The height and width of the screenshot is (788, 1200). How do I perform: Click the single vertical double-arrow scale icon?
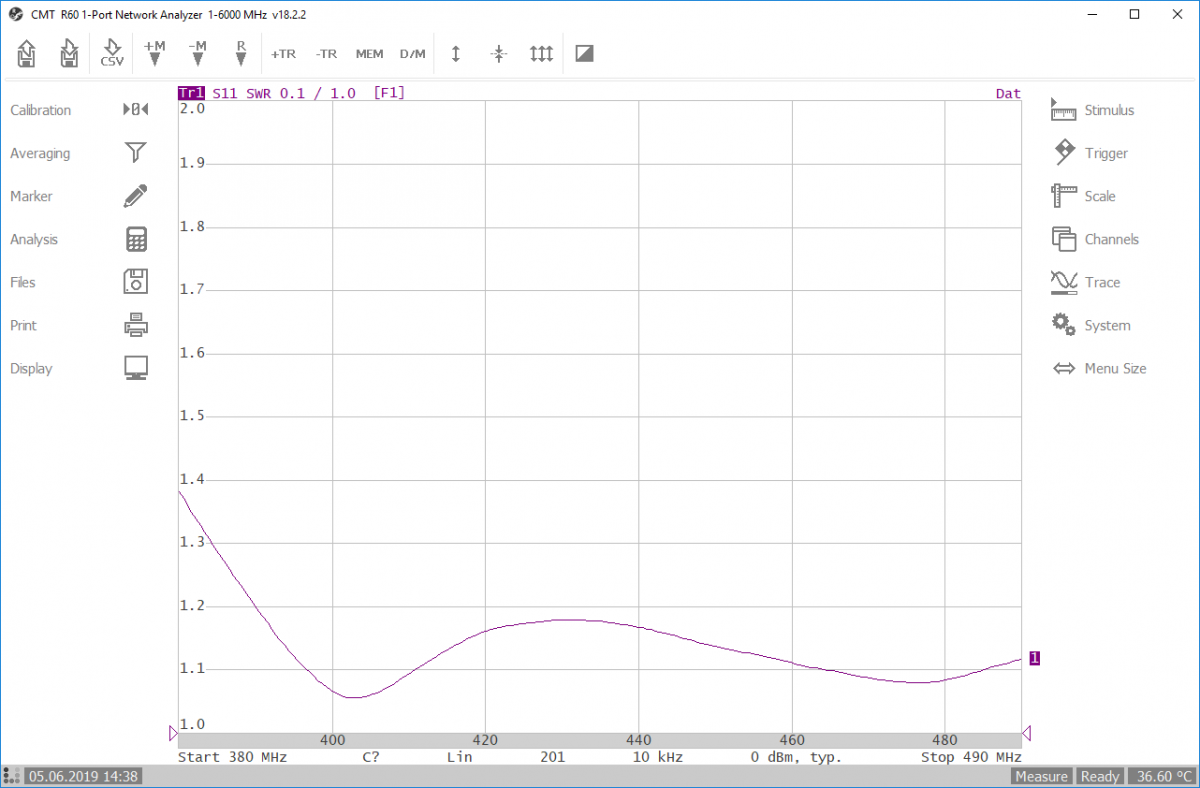pyautogui.click(x=456, y=54)
